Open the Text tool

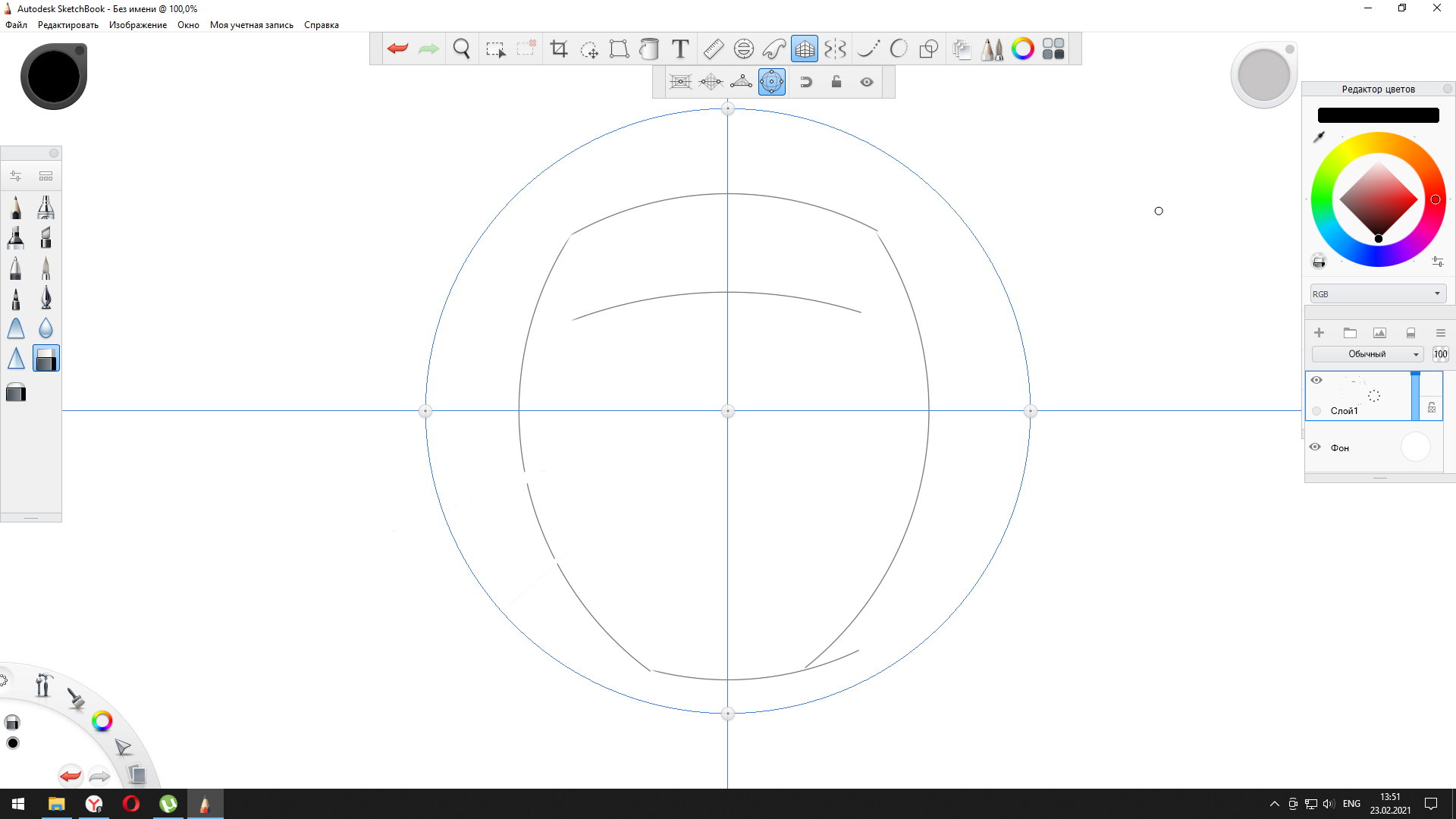point(680,49)
